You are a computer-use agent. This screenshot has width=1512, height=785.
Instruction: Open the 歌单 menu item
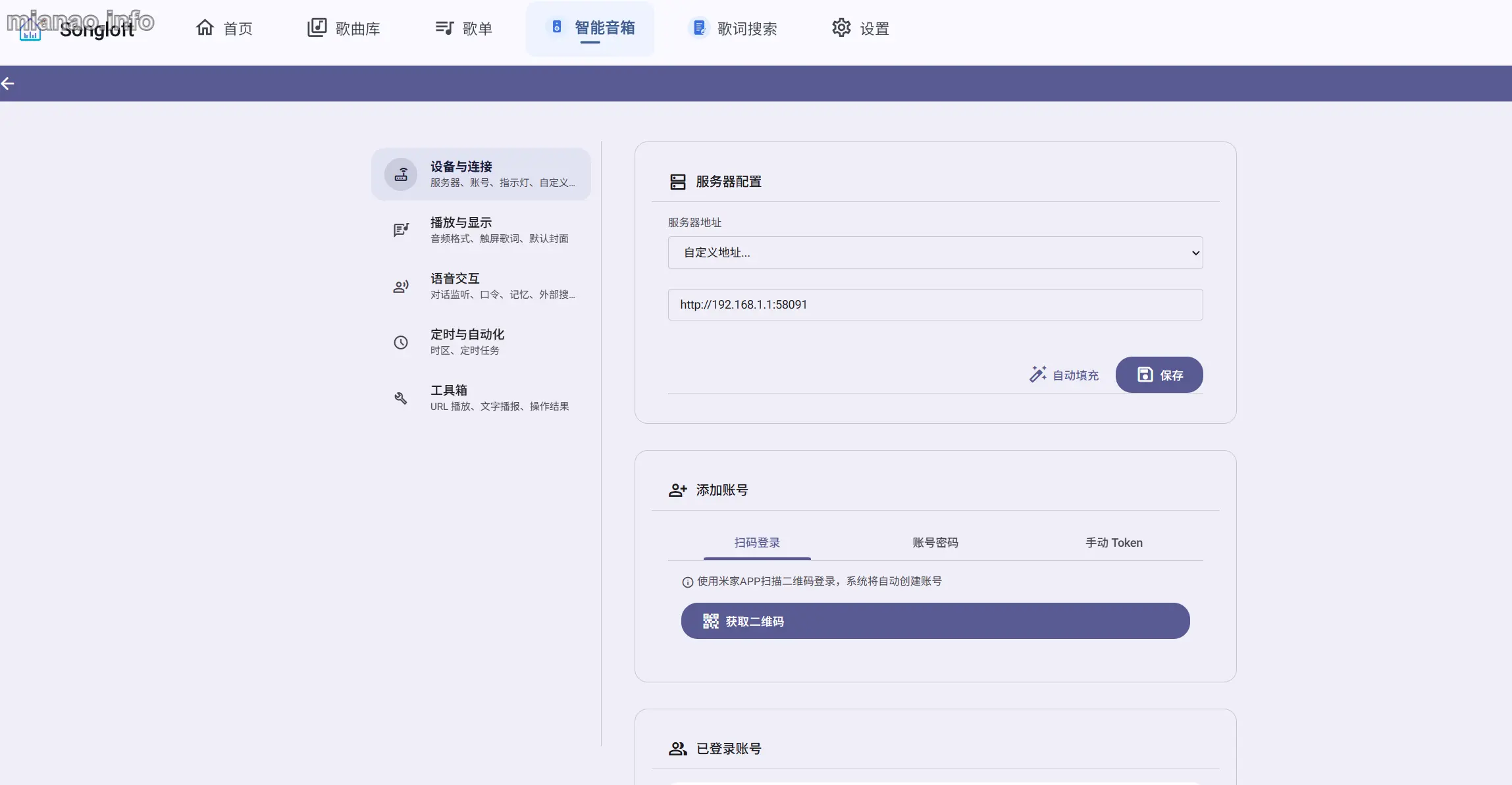click(x=463, y=28)
